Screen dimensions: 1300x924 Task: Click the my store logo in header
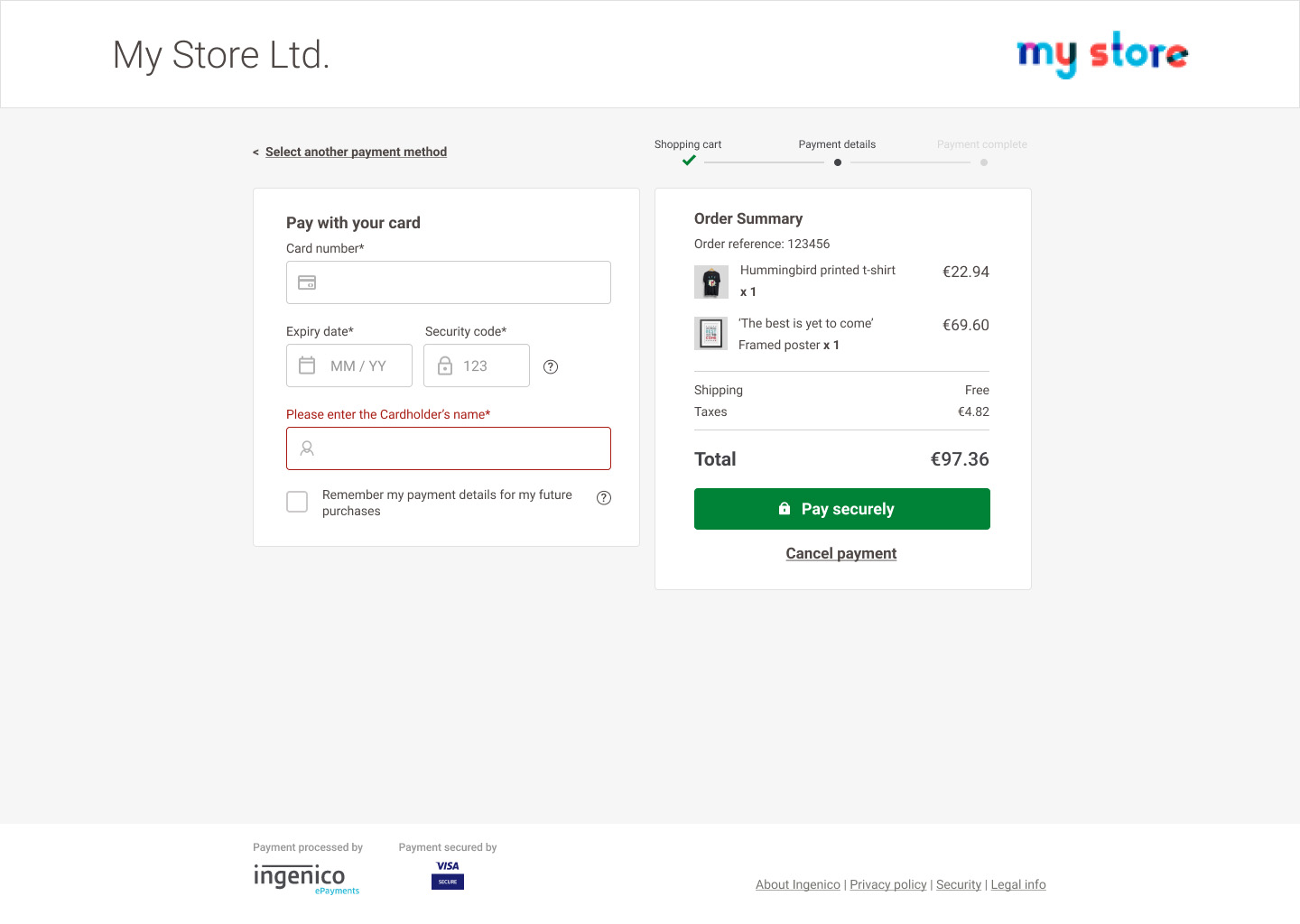[1101, 54]
